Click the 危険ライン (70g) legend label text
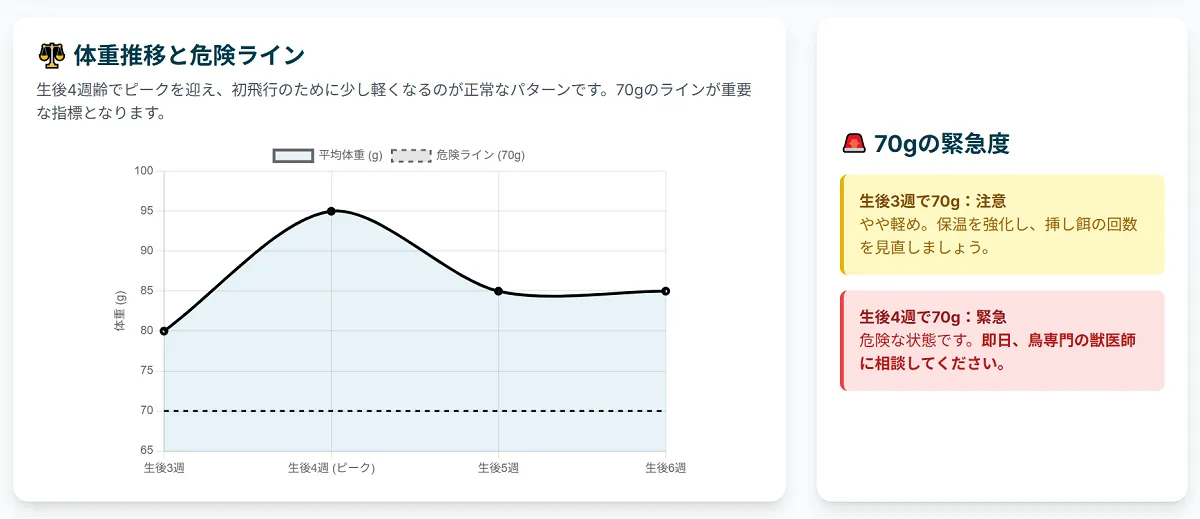Screen dimensions: 1200x519 (481, 155)
